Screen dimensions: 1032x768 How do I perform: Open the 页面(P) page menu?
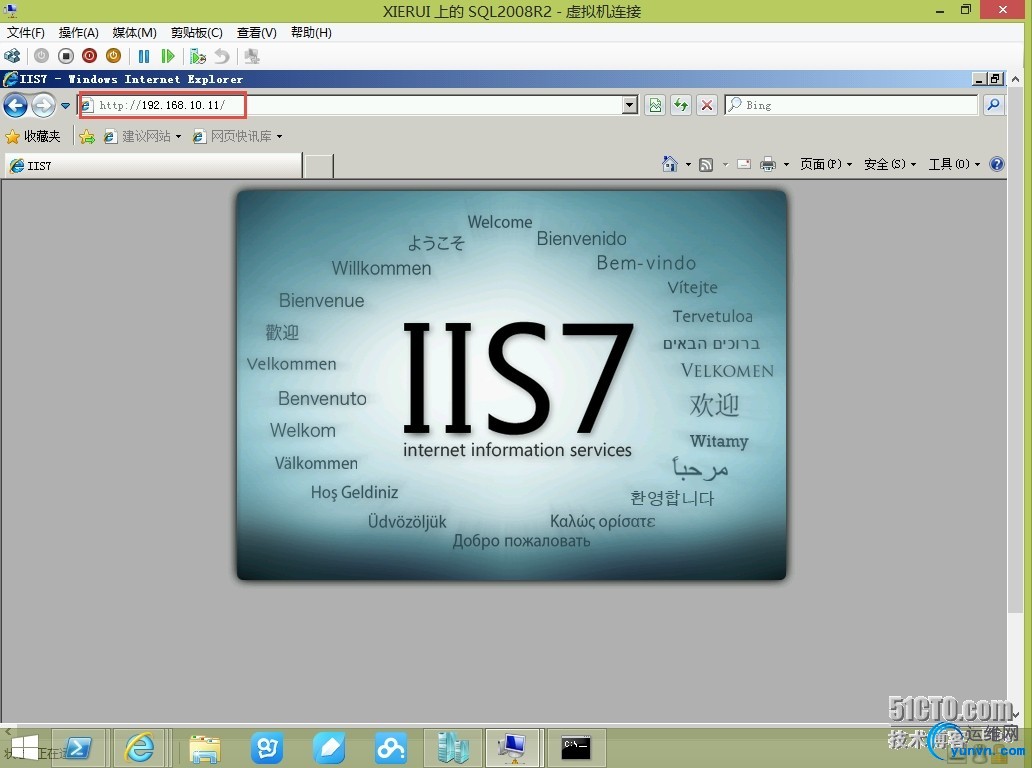click(826, 164)
